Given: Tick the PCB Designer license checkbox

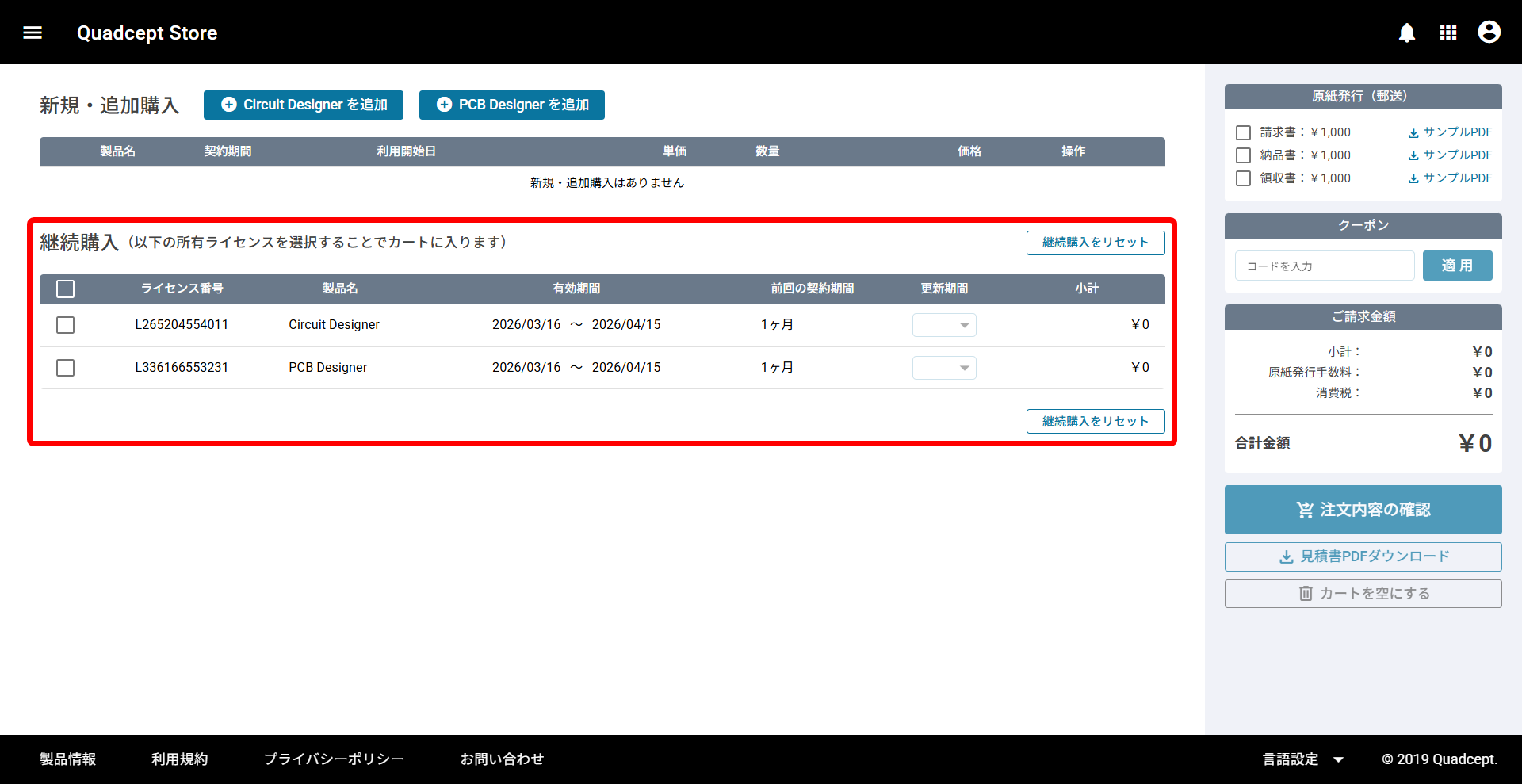Looking at the screenshot, I should click(66, 368).
